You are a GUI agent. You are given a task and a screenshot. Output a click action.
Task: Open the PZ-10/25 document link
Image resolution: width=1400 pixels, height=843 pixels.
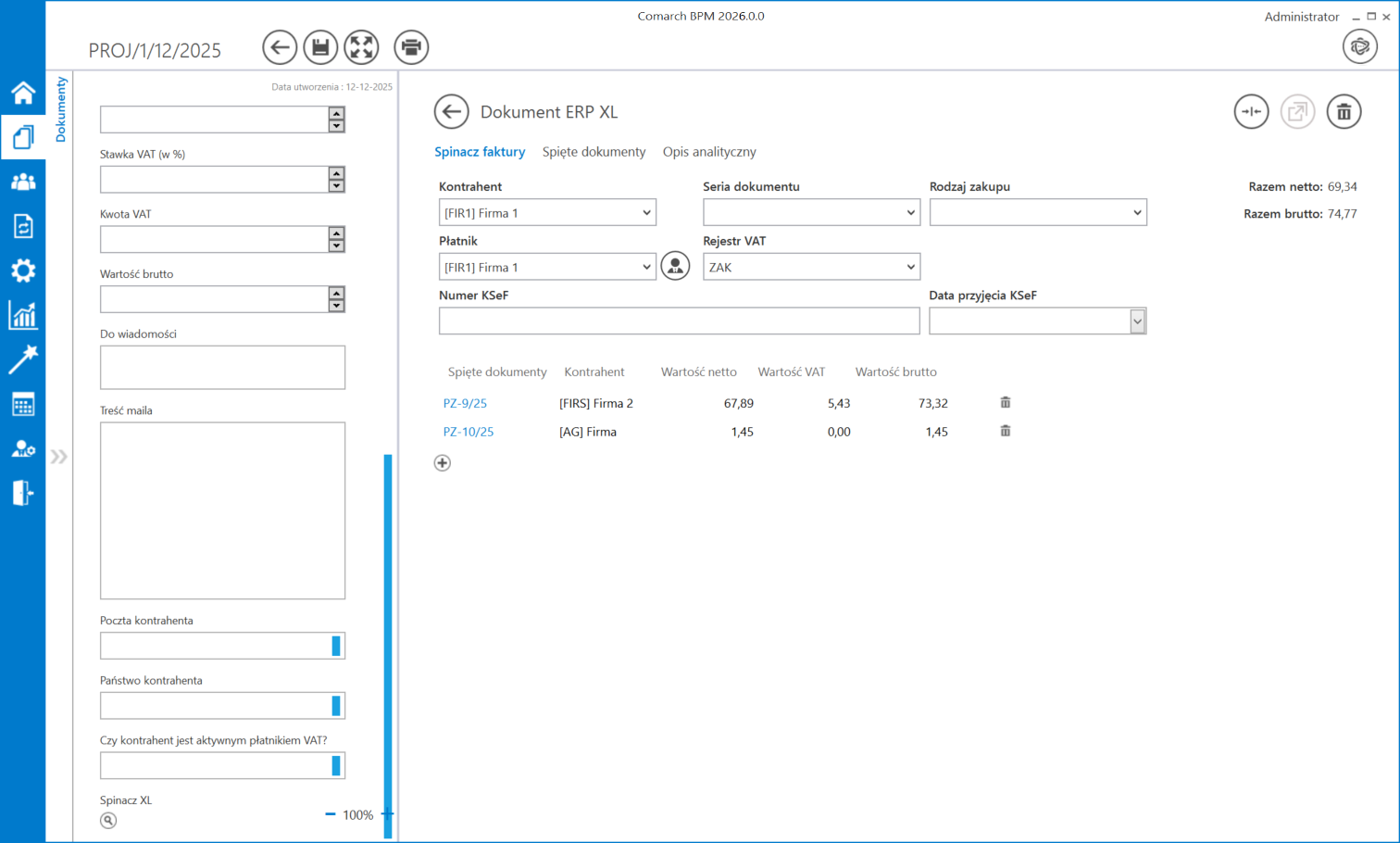(469, 432)
